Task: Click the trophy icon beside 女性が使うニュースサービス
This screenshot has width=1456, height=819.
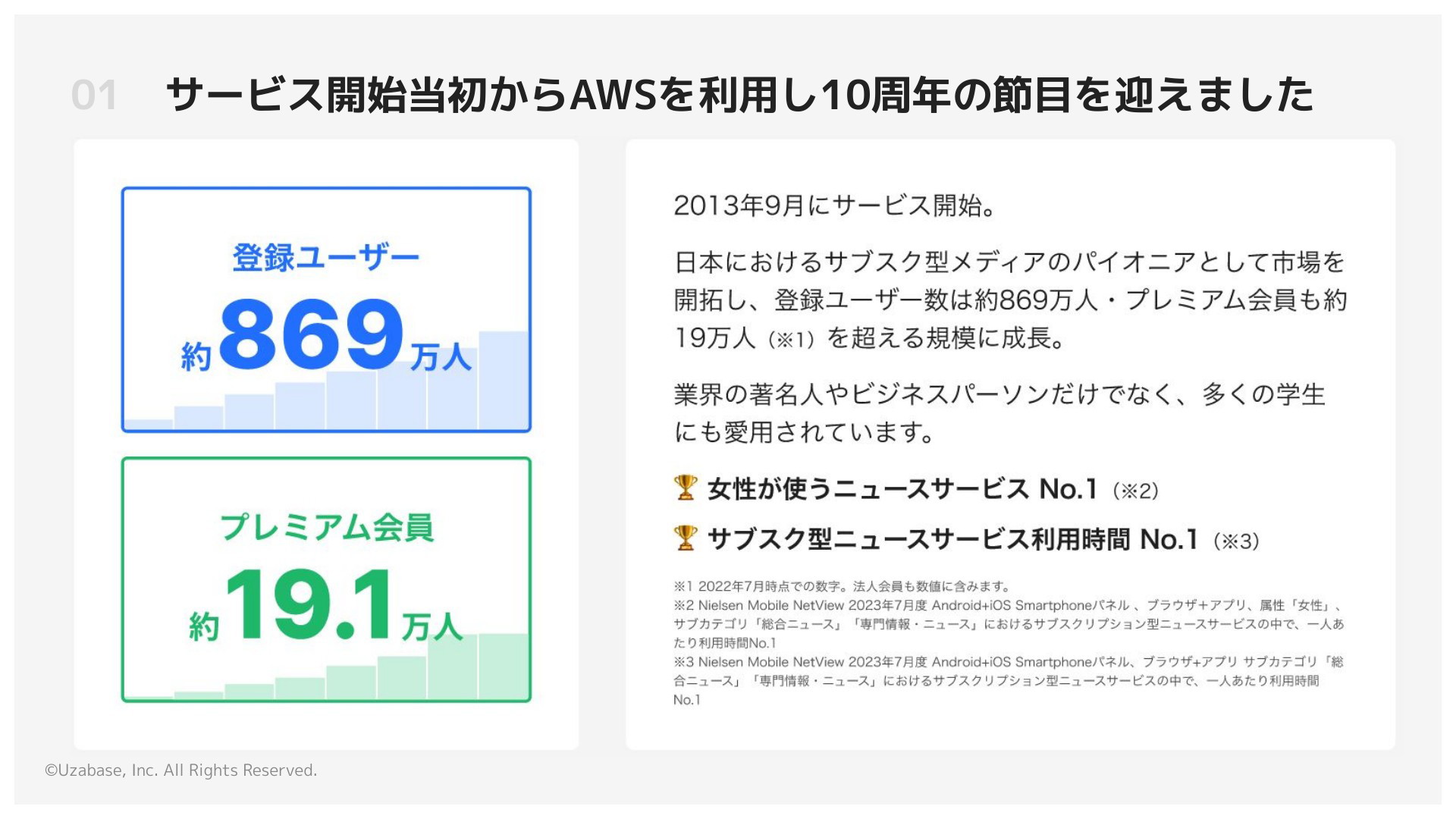Action: tap(685, 488)
